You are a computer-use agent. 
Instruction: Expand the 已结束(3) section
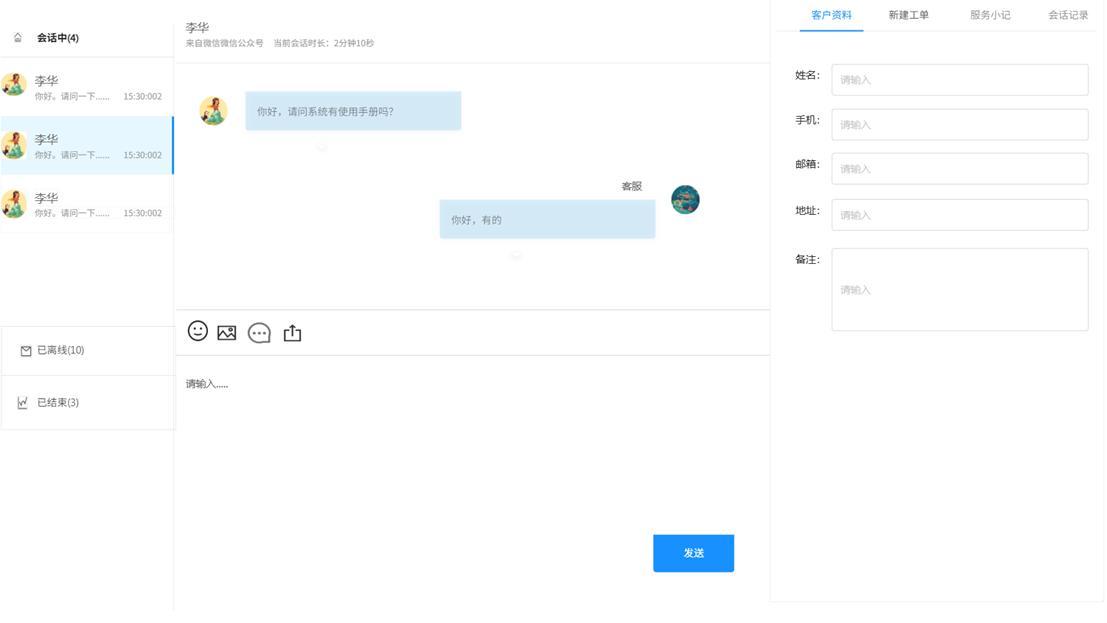click(58, 403)
